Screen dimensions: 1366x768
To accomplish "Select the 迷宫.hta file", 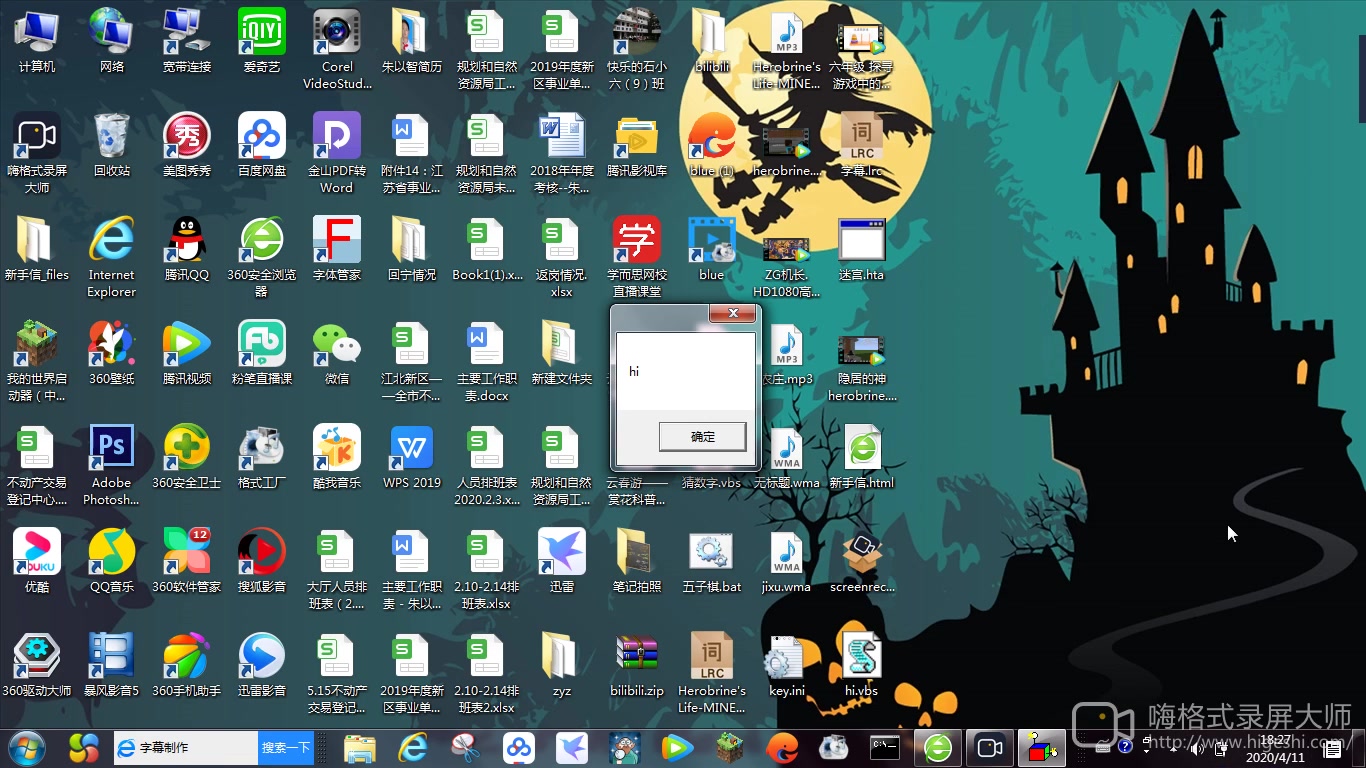I will pyautogui.click(x=862, y=249).
